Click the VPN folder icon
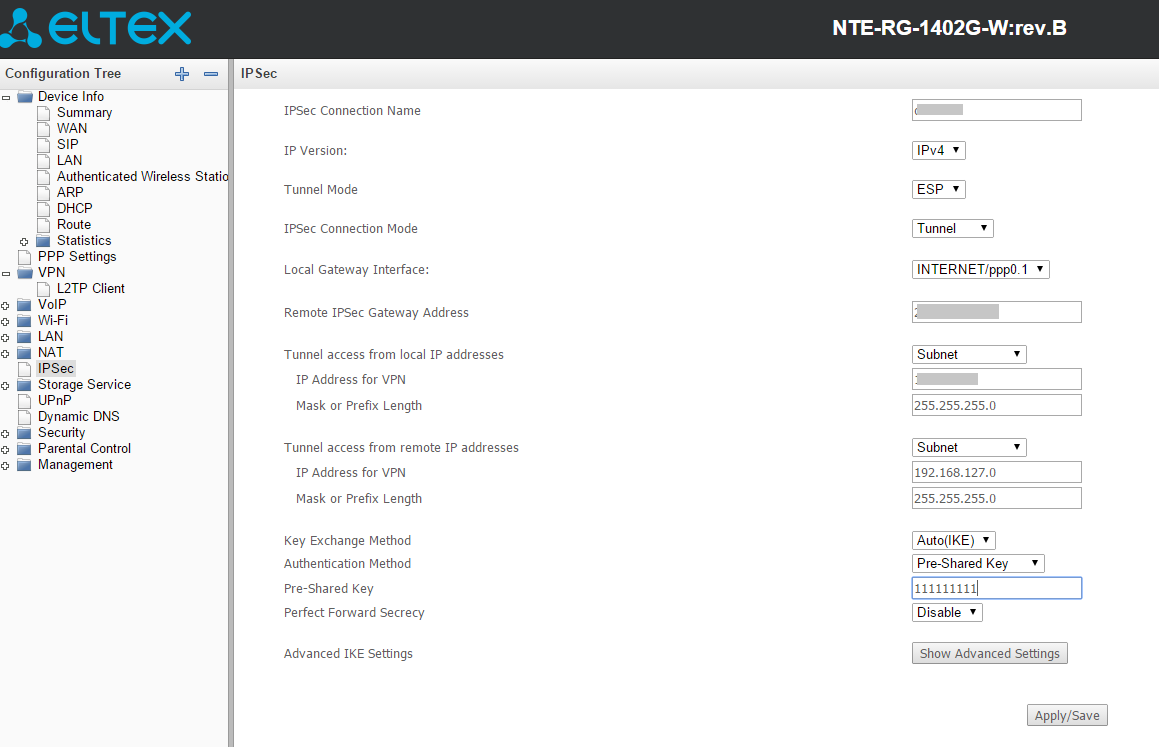 [25, 273]
